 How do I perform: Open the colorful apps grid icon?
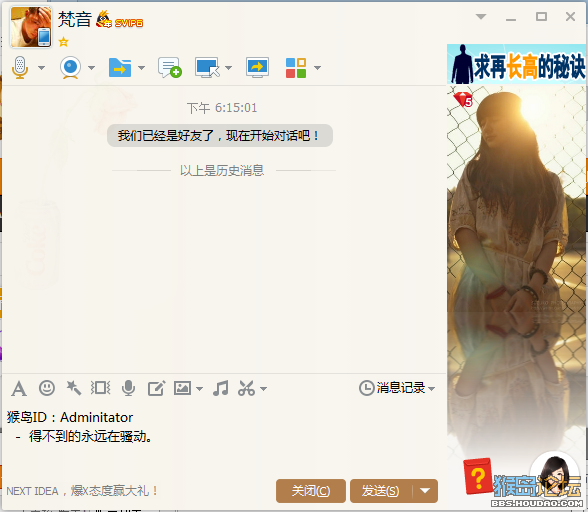(x=296, y=68)
